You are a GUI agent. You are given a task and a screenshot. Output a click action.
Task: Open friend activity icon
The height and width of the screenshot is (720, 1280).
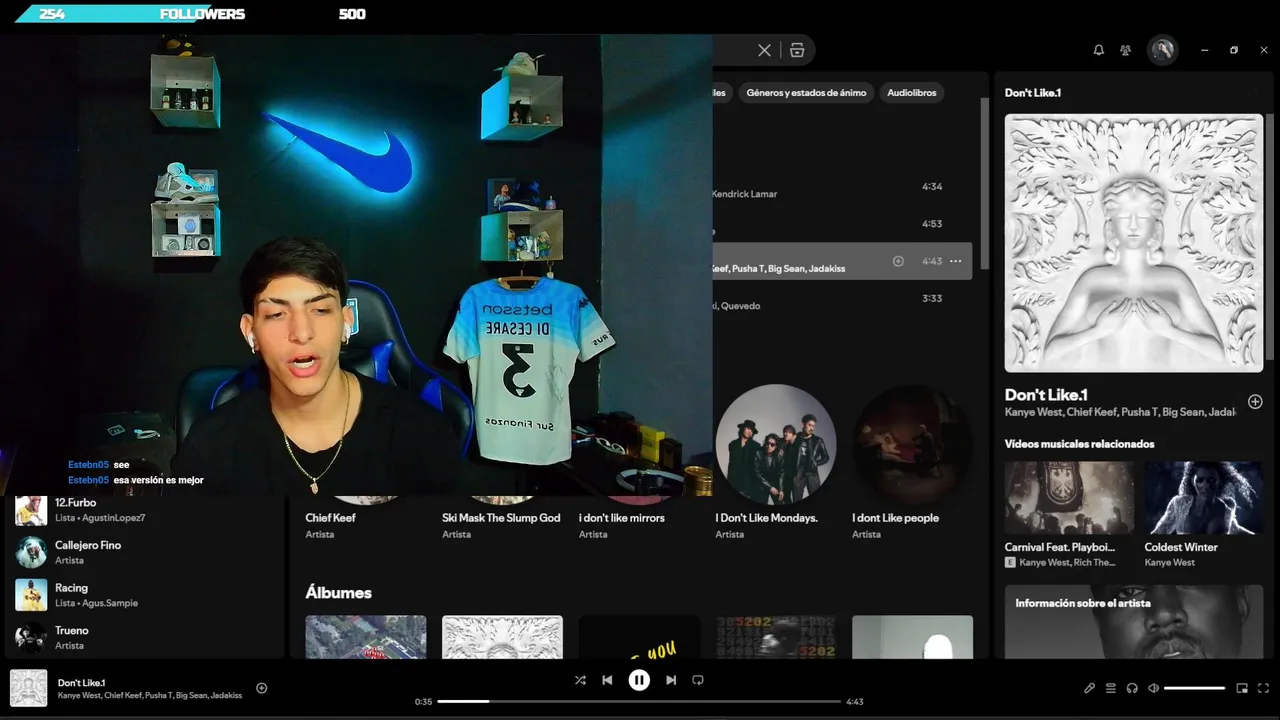coord(1126,50)
